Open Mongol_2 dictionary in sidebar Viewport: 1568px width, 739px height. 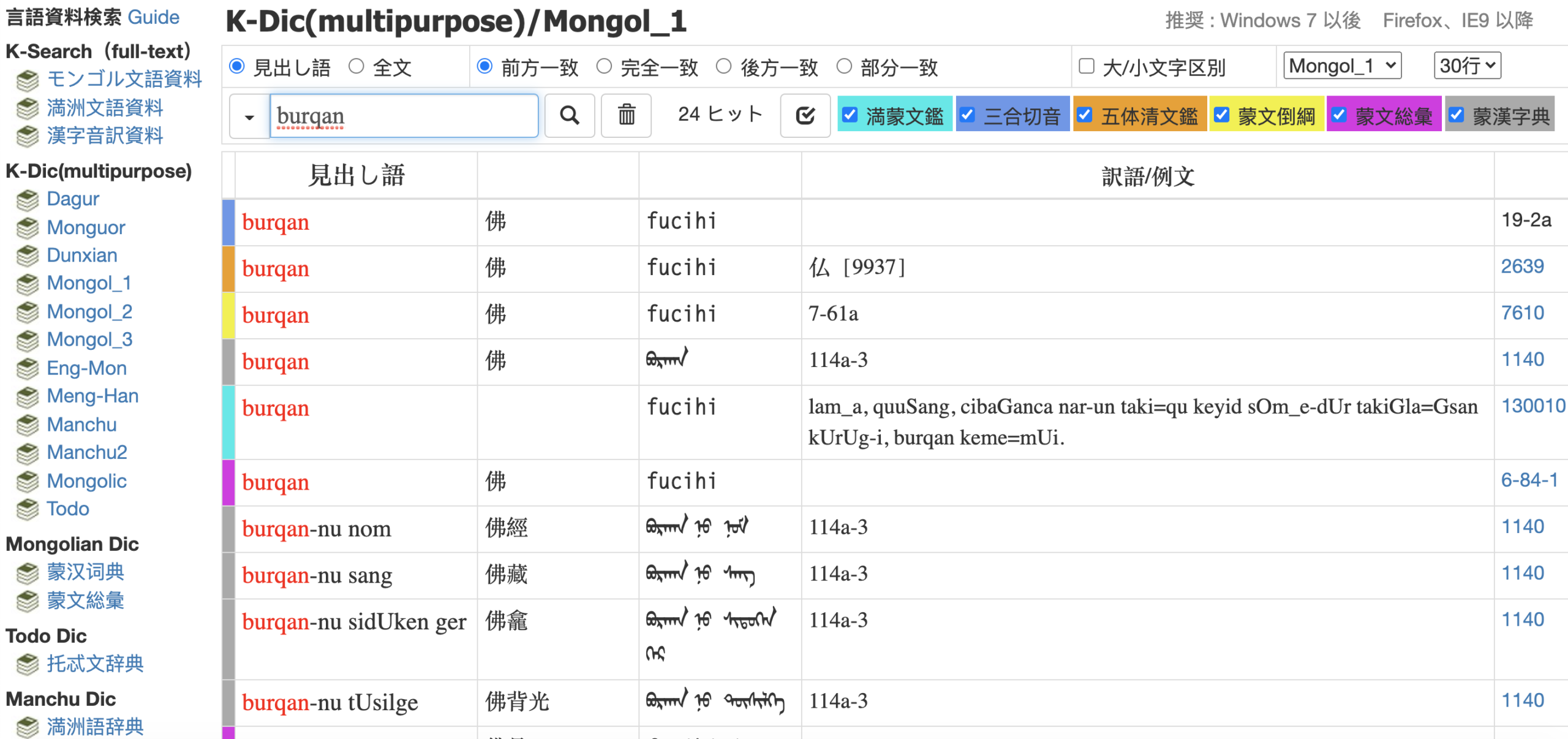coord(89,312)
